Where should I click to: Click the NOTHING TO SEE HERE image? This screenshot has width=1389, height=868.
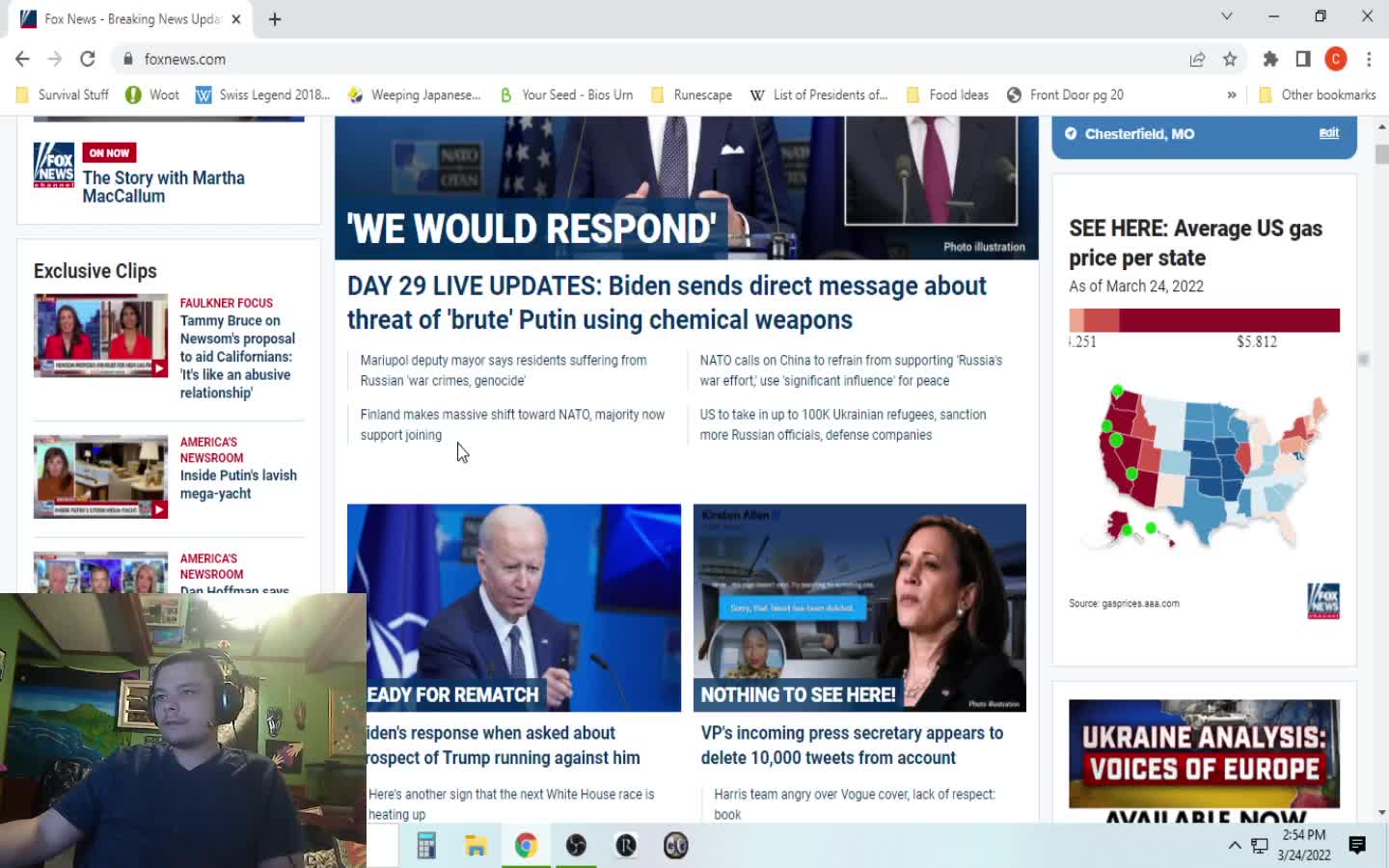click(x=859, y=608)
